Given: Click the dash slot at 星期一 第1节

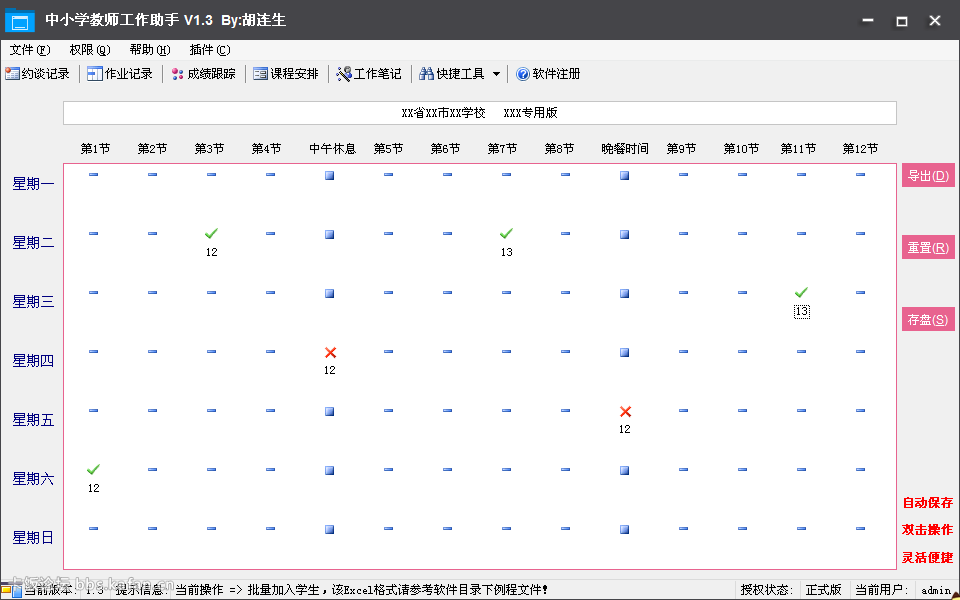Looking at the screenshot, I should click(93, 174).
